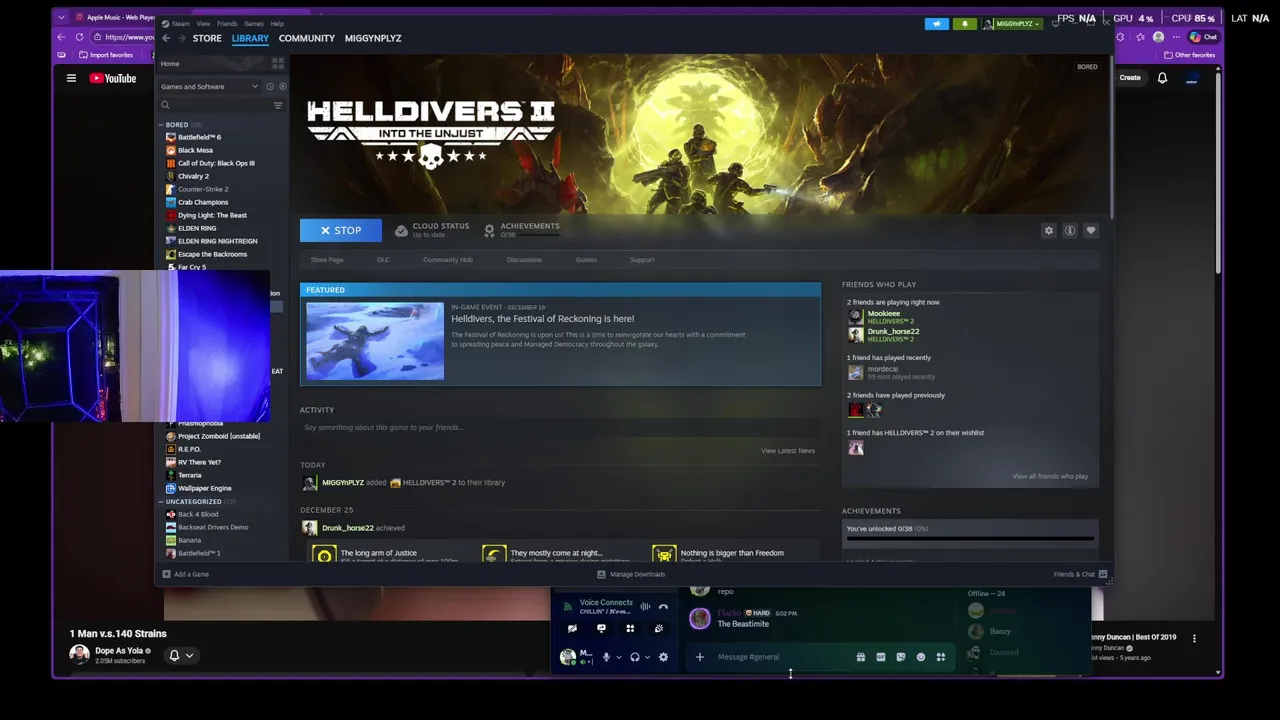Open Discord user settings gear
Screen dimensions: 1280x720
pos(663,657)
